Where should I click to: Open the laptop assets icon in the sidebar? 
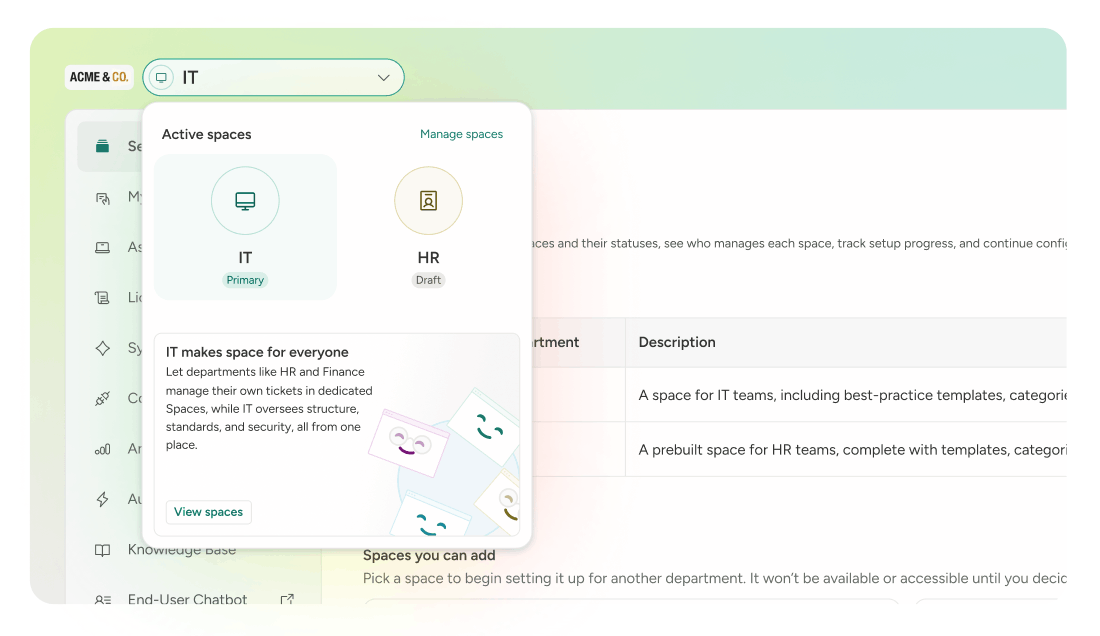(102, 248)
